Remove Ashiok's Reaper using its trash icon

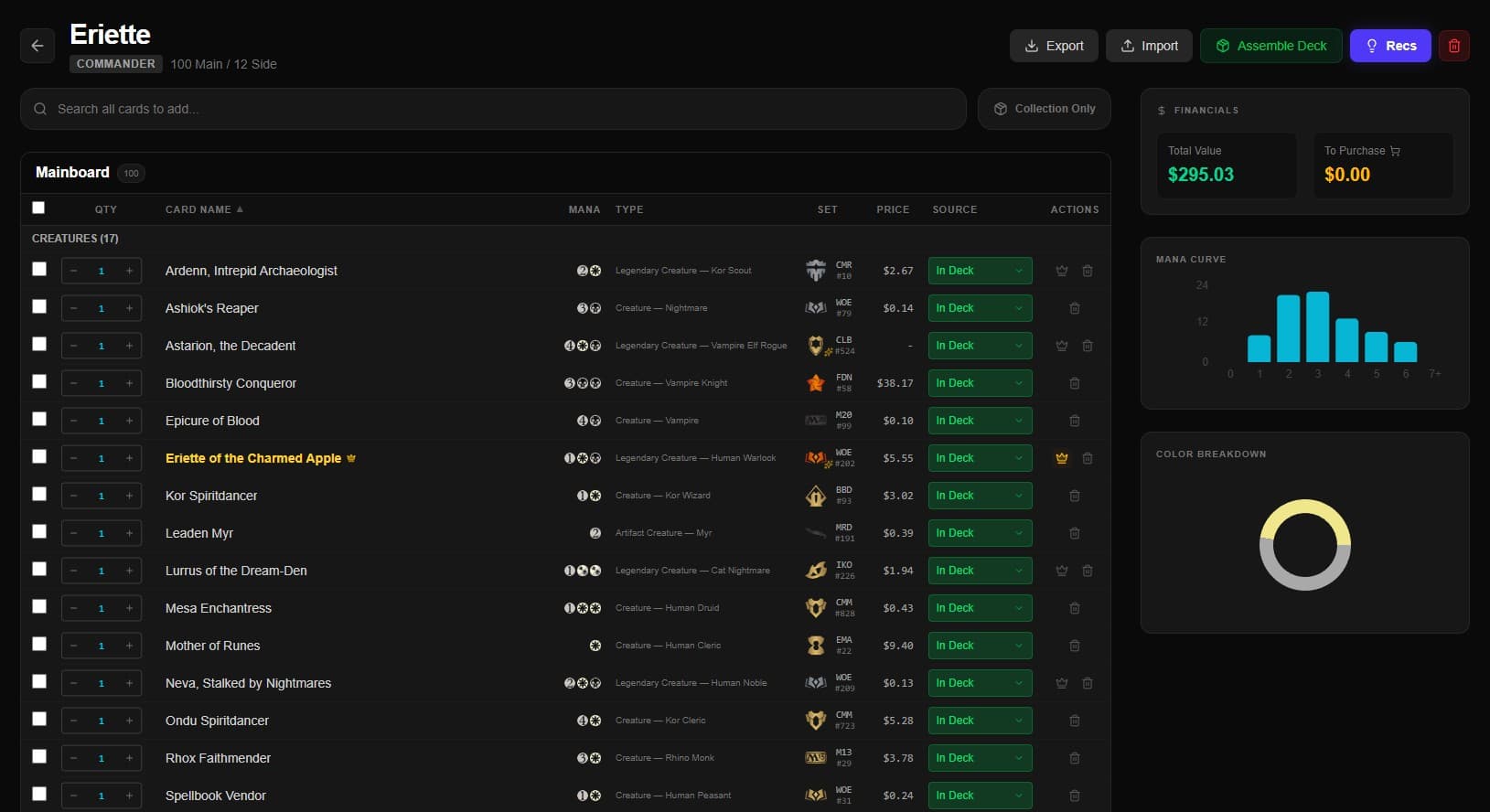point(1074,308)
